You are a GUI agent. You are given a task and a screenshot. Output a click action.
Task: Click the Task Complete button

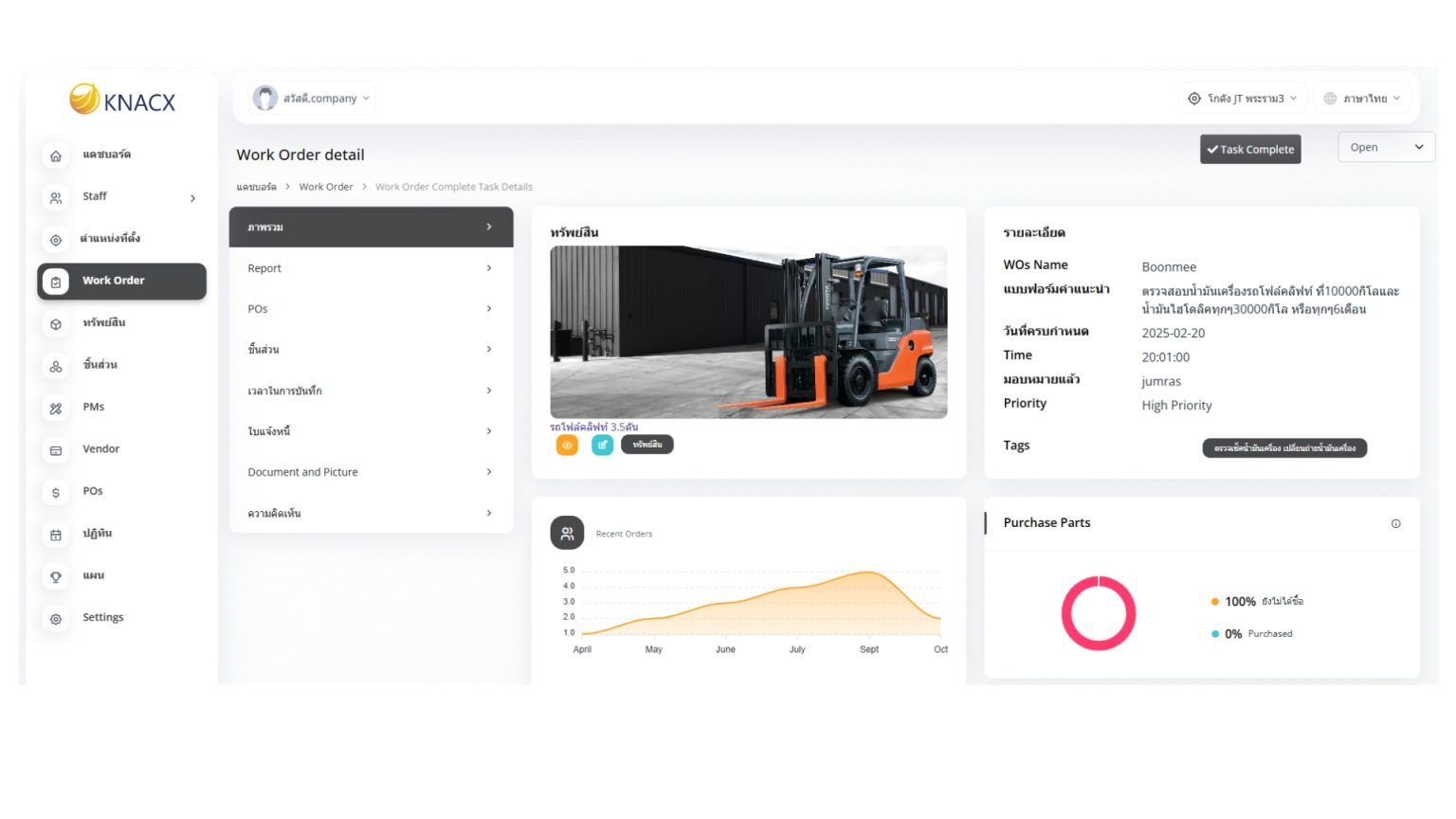(x=1250, y=149)
